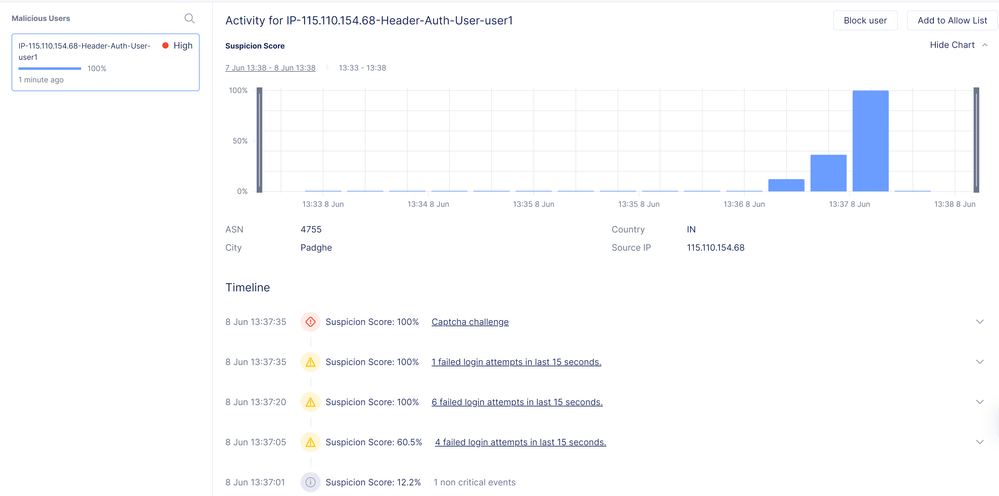The width and height of the screenshot is (999, 496).
Task: Click warning icon for 1 failed login event
Action: click(310, 362)
